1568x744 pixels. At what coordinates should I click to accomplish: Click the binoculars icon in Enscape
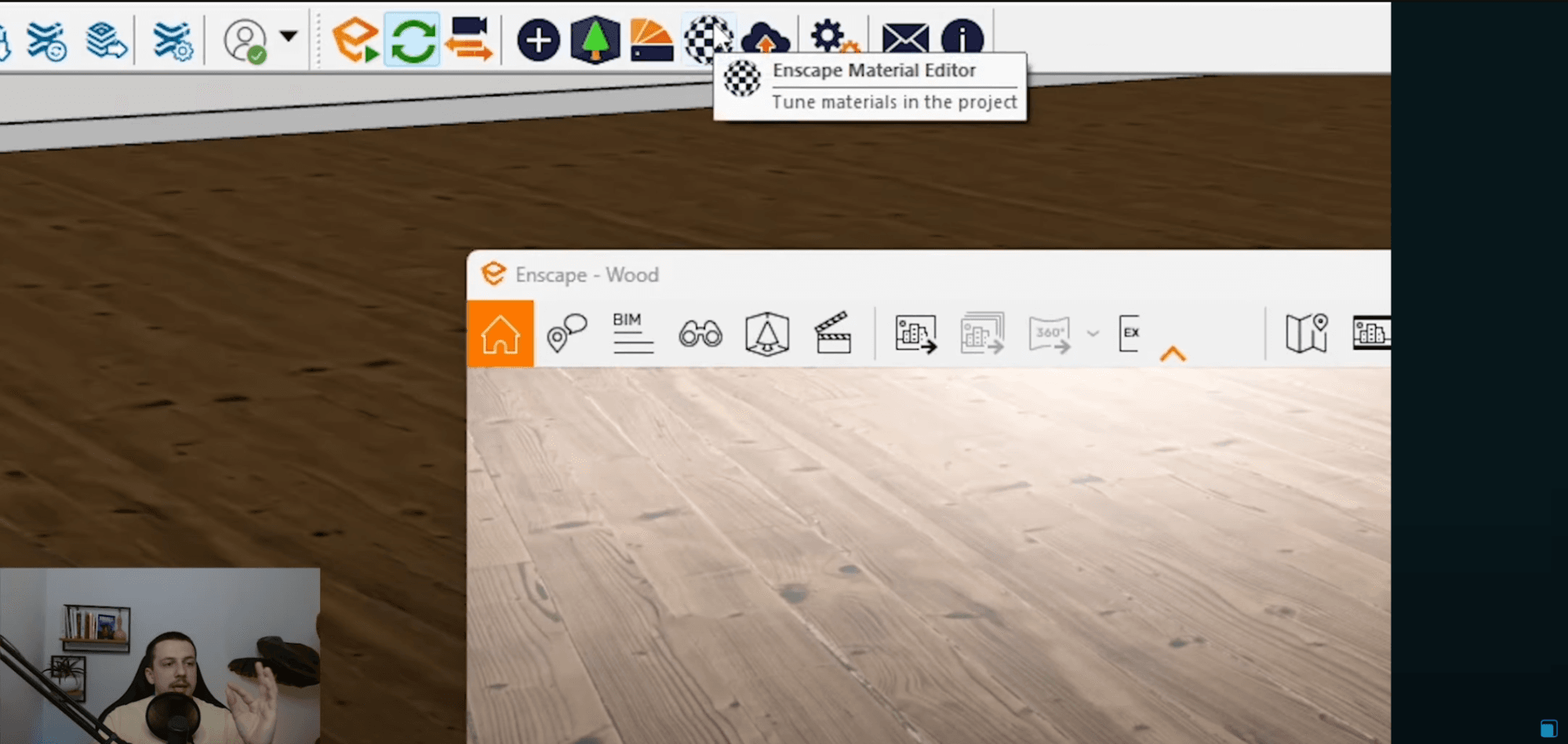coord(700,334)
